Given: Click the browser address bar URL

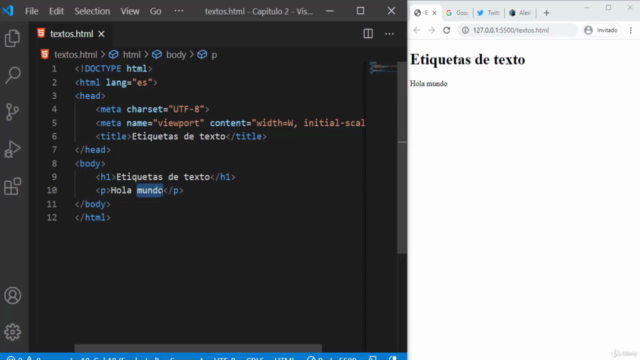Looking at the screenshot, I should [511, 30].
